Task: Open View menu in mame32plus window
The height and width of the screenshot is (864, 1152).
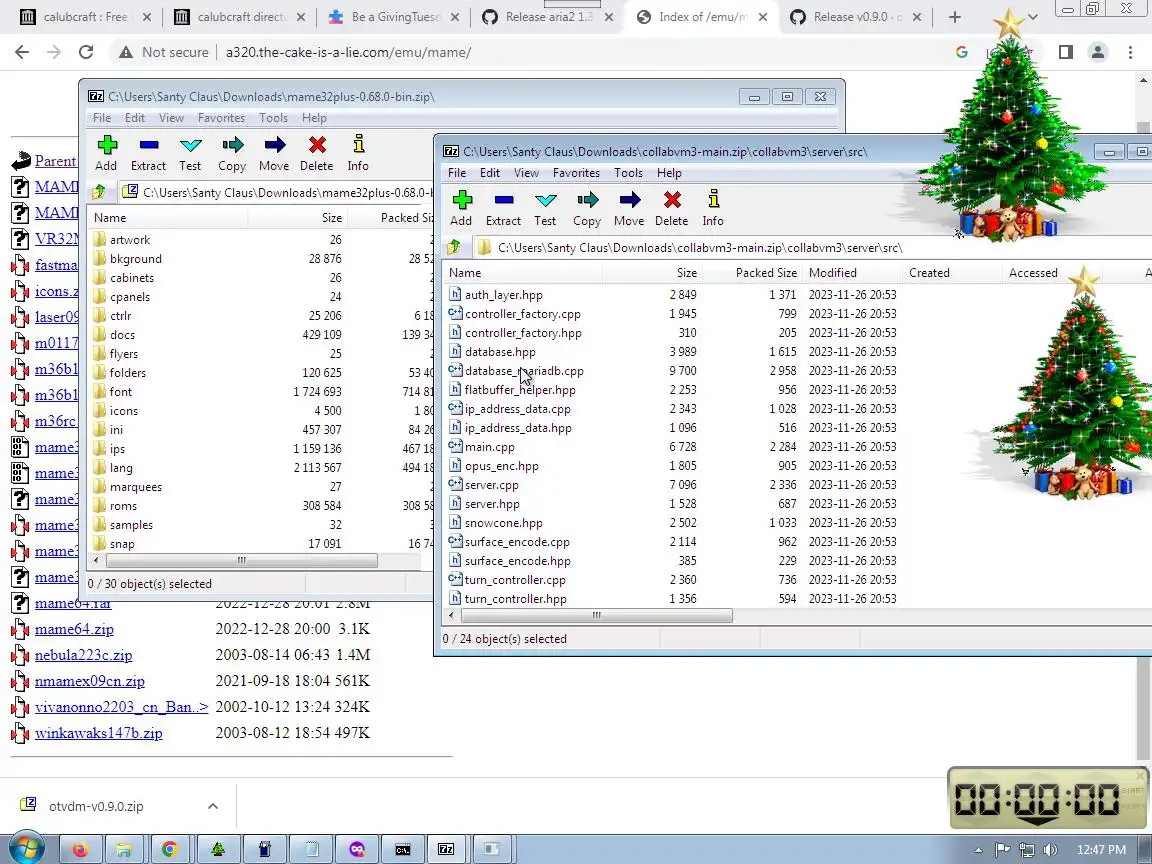Action: pyautogui.click(x=171, y=118)
